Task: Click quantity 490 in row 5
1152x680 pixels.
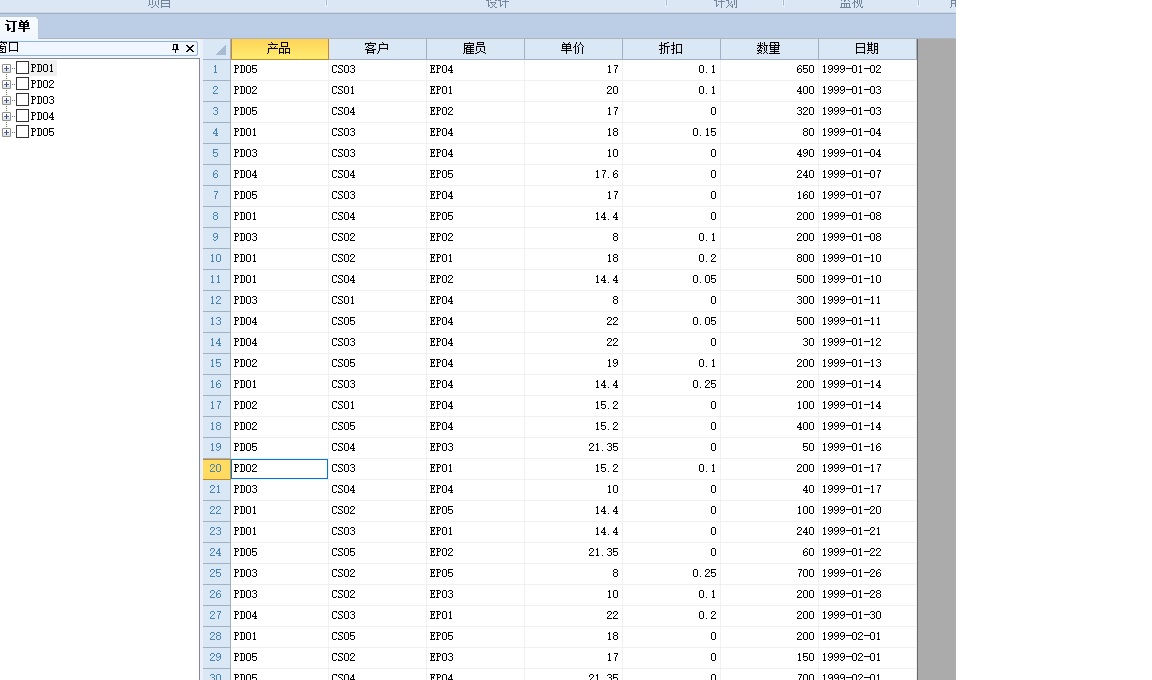Action: [769, 153]
